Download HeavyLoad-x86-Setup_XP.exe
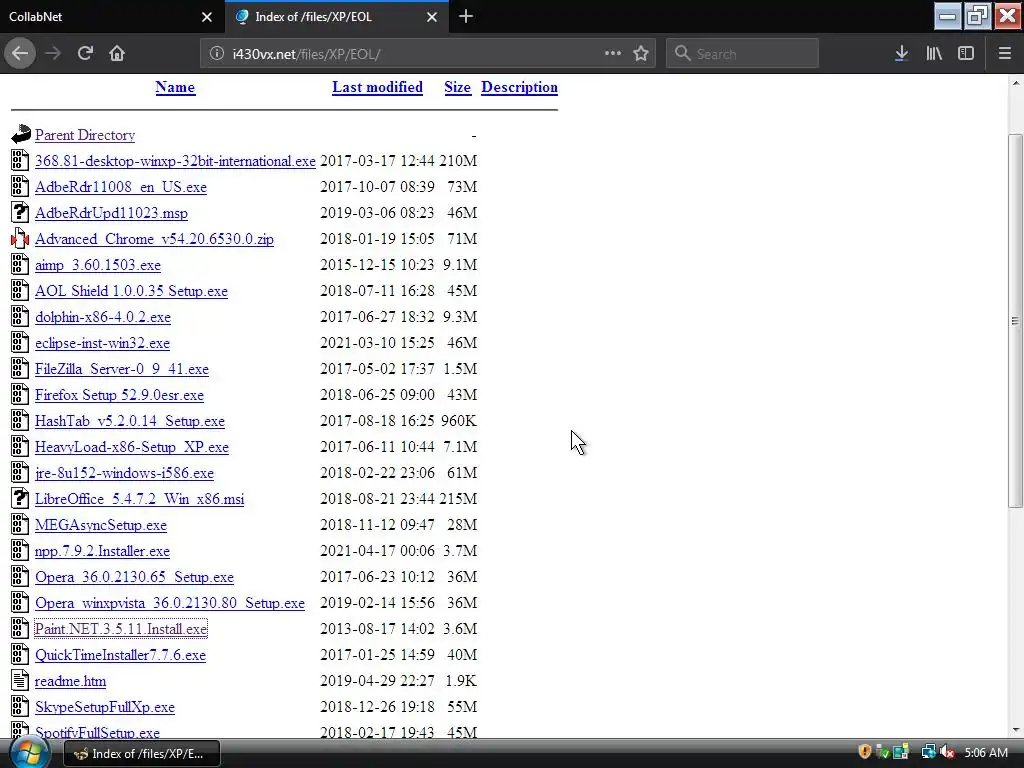This screenshot has height=768, width=1024. (132, 447)
